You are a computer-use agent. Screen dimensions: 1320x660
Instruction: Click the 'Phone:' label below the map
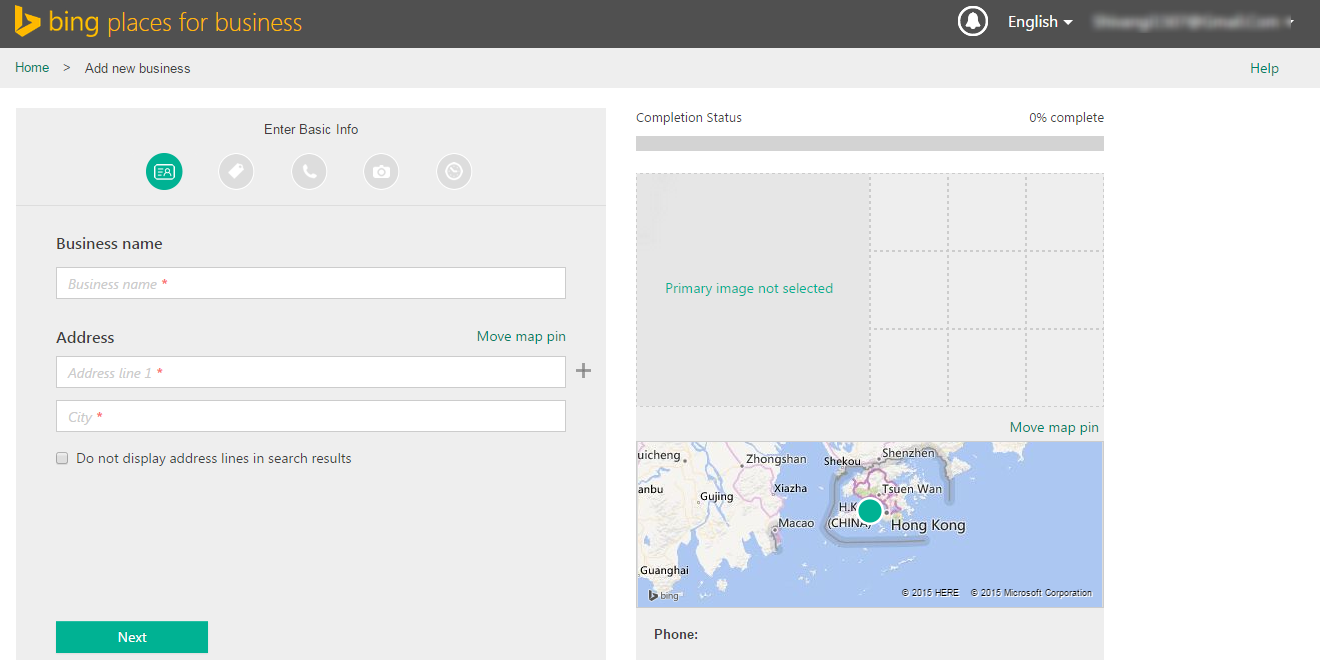pyautogui.click(x=676, y=634)
